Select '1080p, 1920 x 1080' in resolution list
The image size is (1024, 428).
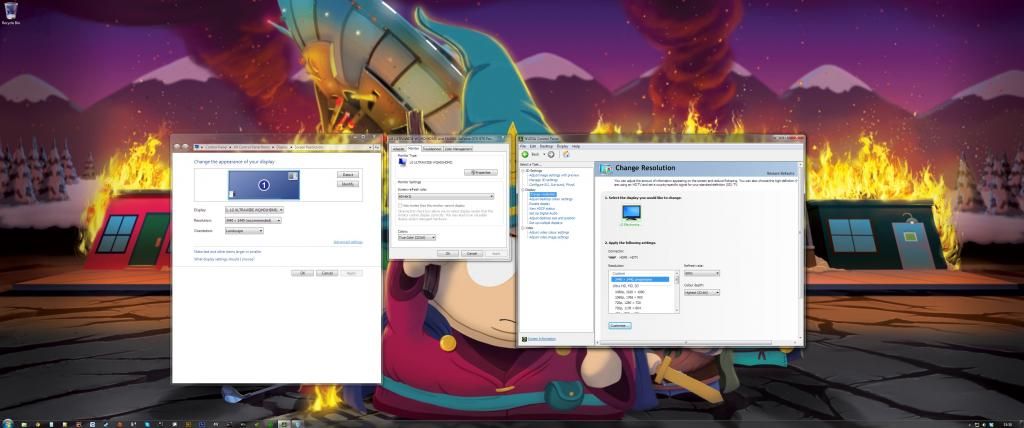[630, 292]
